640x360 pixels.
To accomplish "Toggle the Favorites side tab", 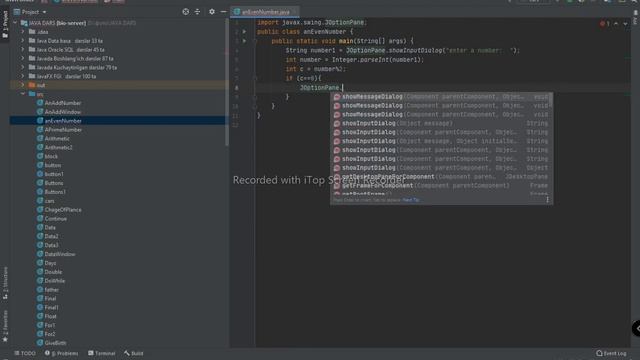I will [x=5, y=326].
